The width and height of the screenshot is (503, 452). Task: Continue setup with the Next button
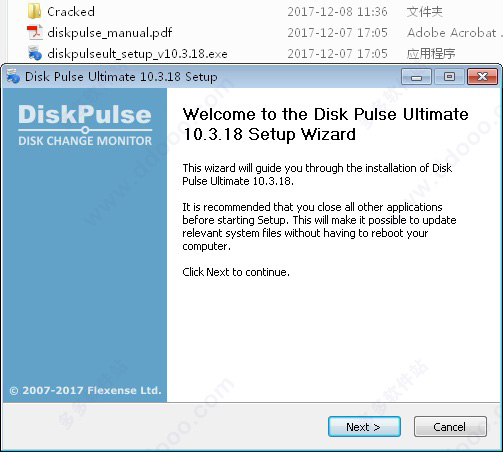click(x=364, y=427)
